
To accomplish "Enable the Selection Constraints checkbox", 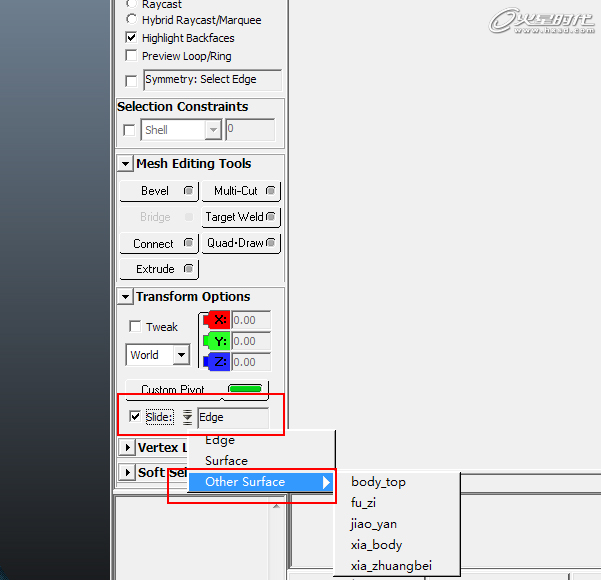I will click(x=129, y=130).
